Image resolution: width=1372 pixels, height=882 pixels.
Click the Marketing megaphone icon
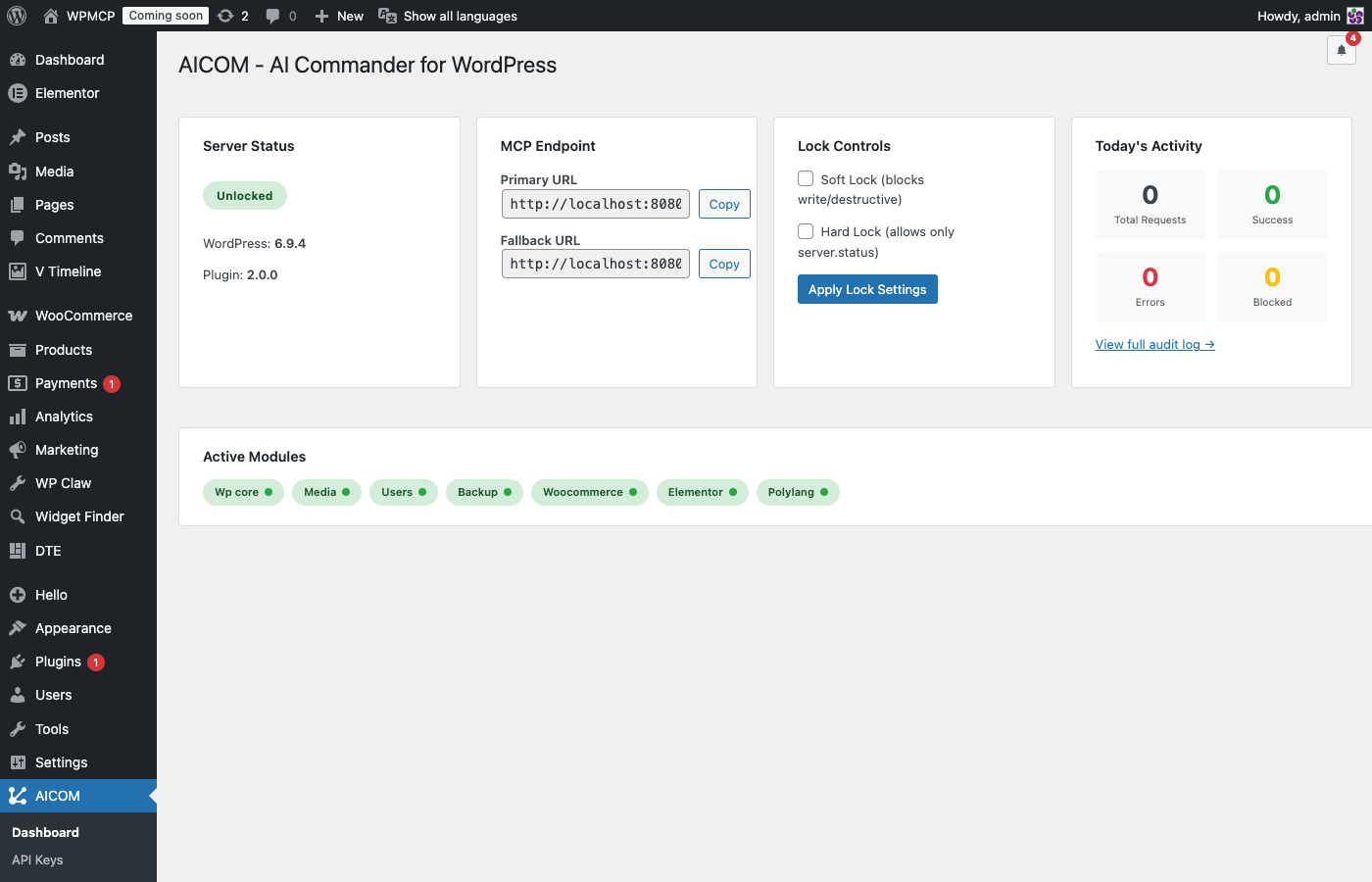click(18, 450)
